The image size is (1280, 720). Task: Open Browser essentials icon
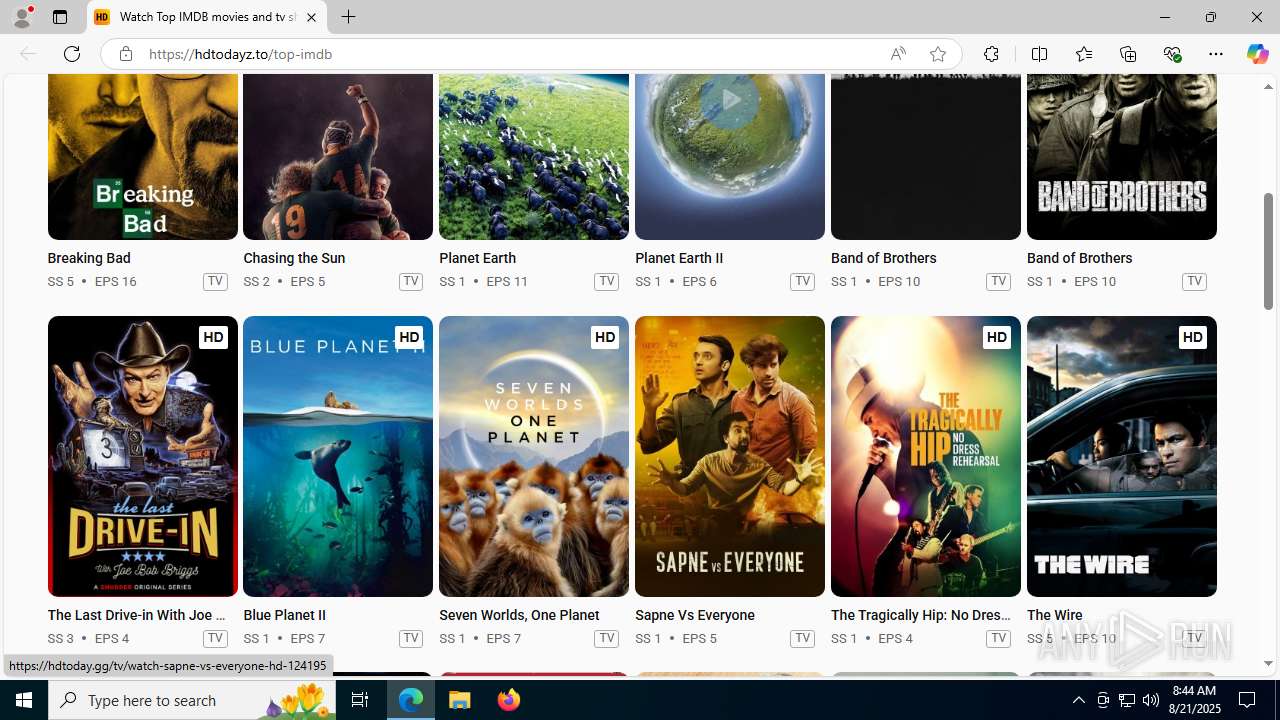click(1172, 54)
